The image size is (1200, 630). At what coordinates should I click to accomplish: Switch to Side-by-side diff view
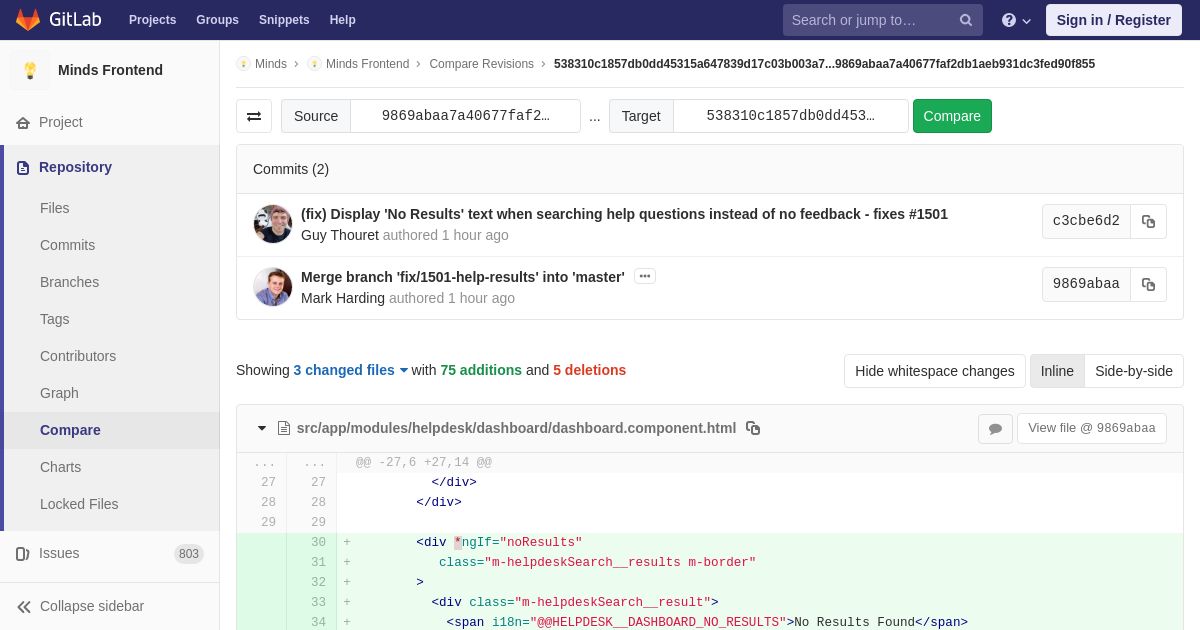(1134, 371)
